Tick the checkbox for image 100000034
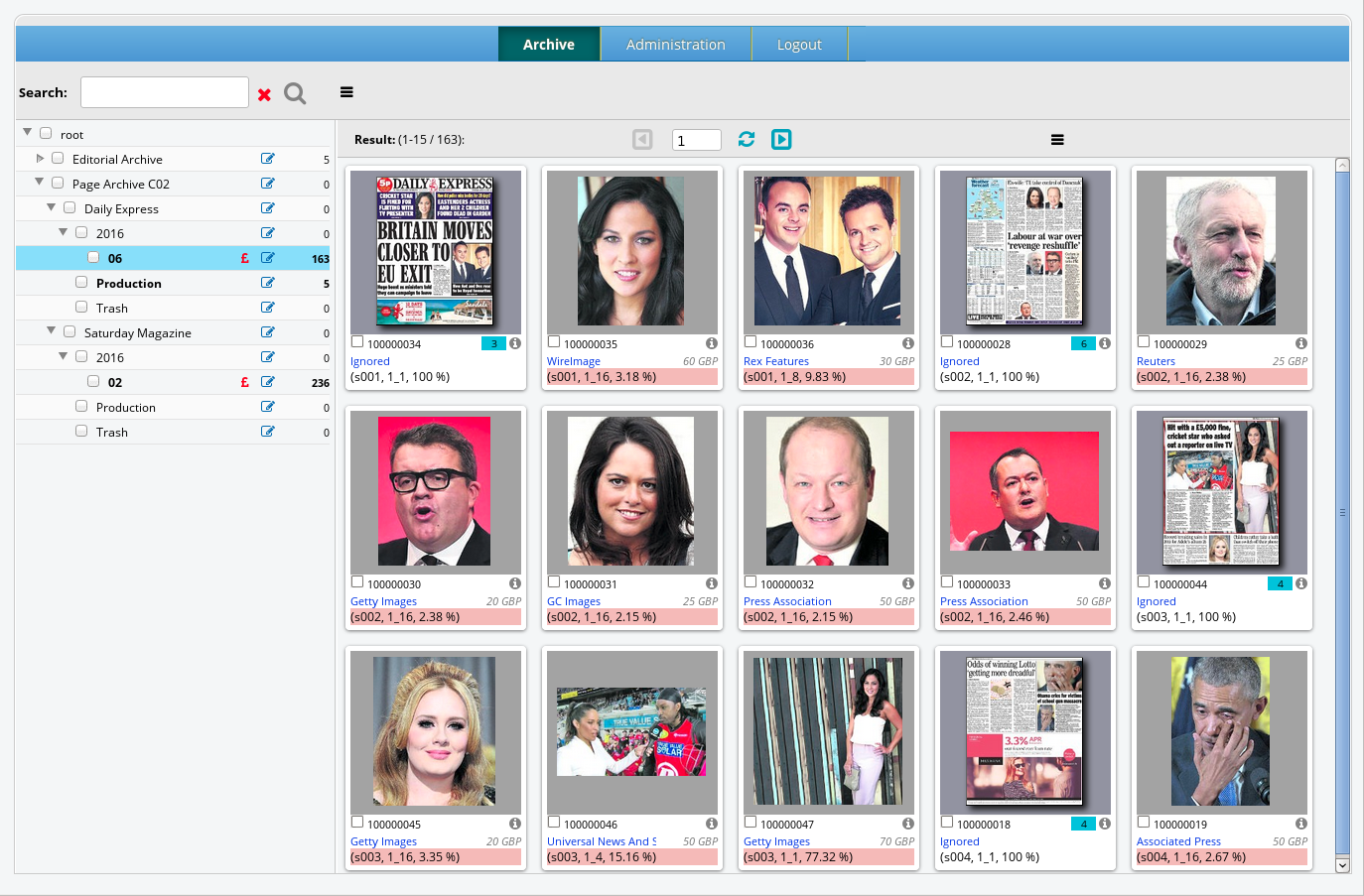 click(x=357, y=342)
